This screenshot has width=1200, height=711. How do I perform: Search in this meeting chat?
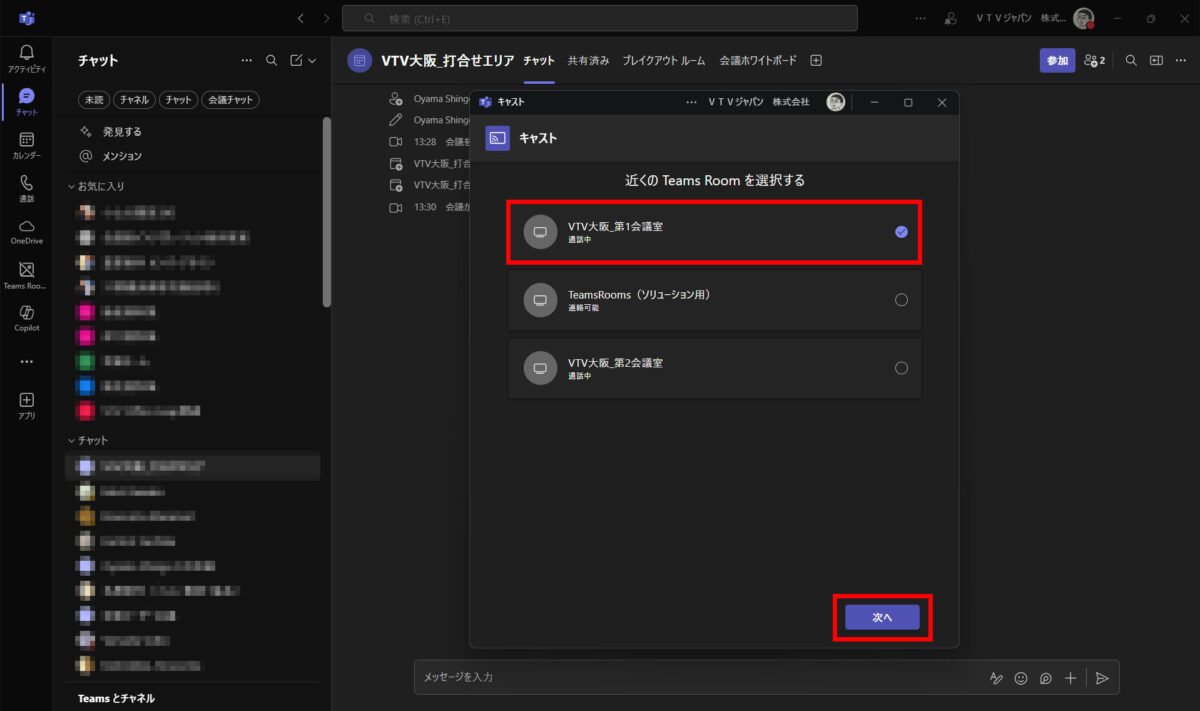pos(1131,60)
